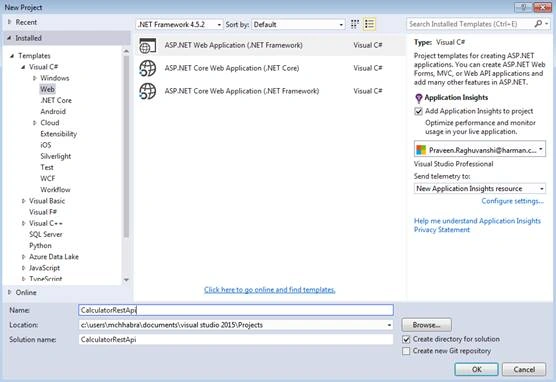Click the search magnifier icon
The height and width of the screenshot is (382, 556).
point(538,24)
